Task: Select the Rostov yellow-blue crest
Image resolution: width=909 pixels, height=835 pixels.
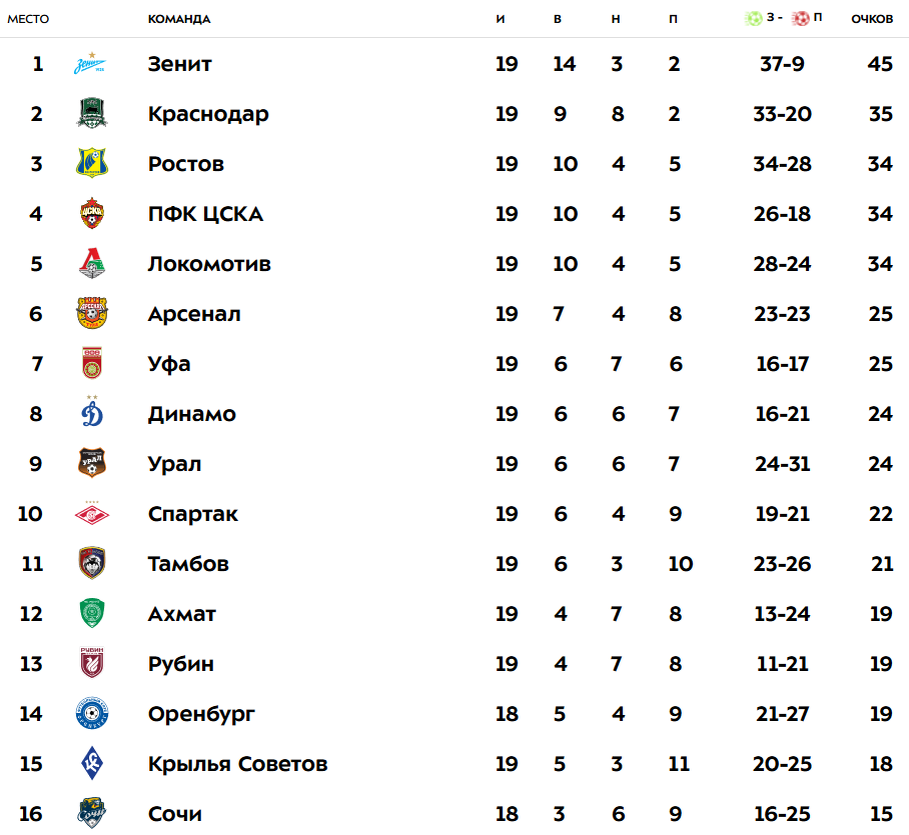Action: (92, 163)
